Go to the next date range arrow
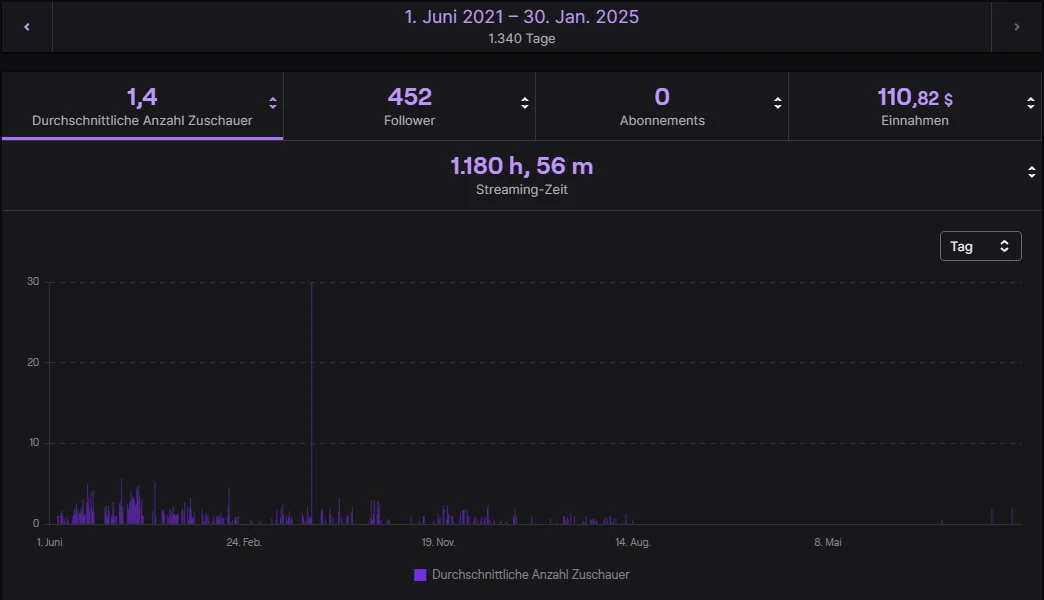The image size is (1044, 600). (1017, 27)
